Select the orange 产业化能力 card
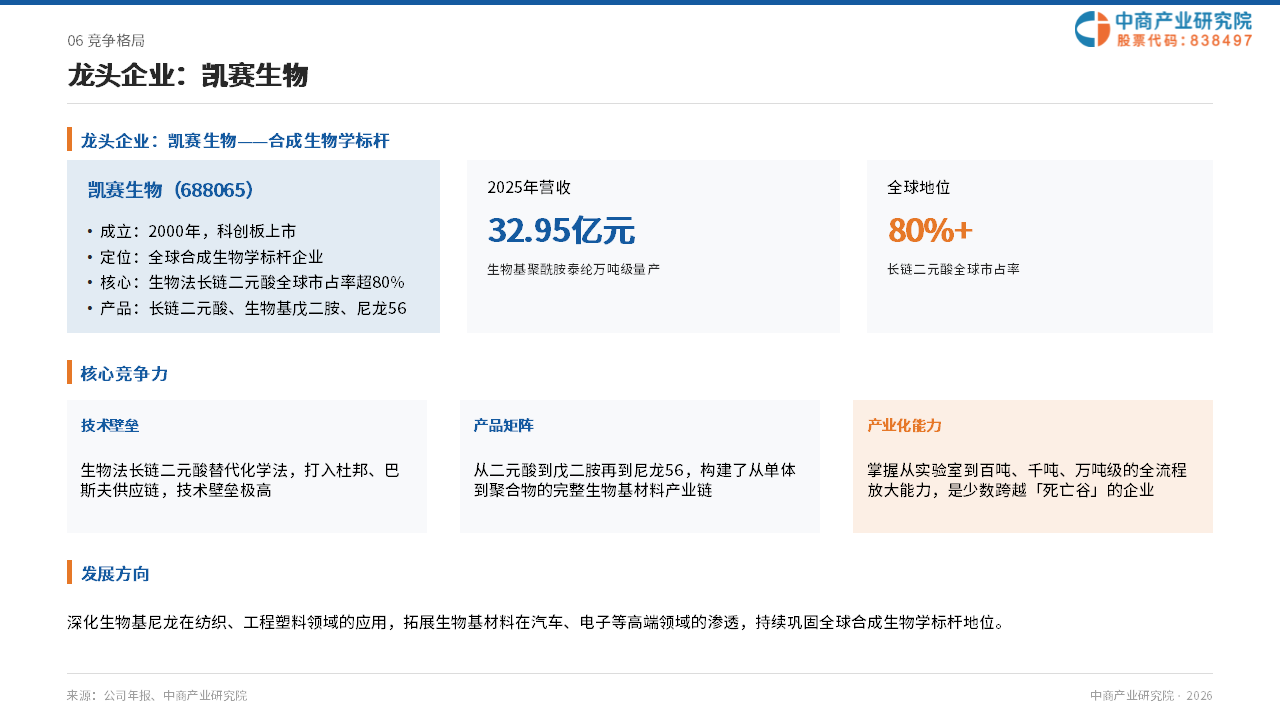Image resolution: width=1280 pixels, height=720 pixels. (x=1033, y=466)
